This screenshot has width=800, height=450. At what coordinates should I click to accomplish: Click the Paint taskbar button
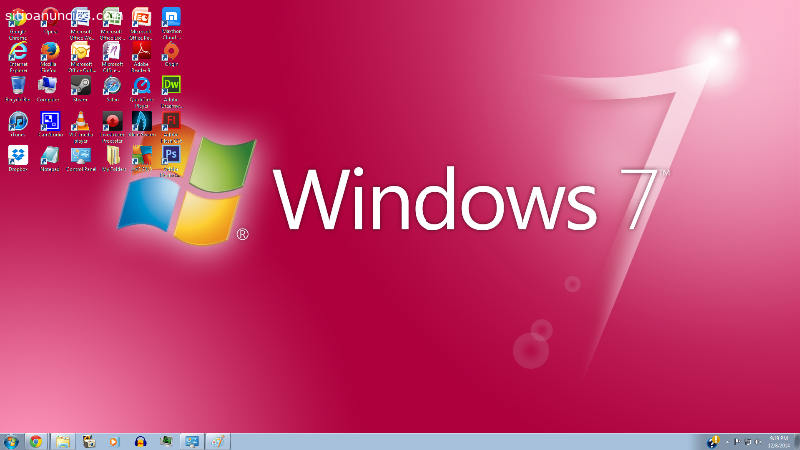[x=218, y=441]
